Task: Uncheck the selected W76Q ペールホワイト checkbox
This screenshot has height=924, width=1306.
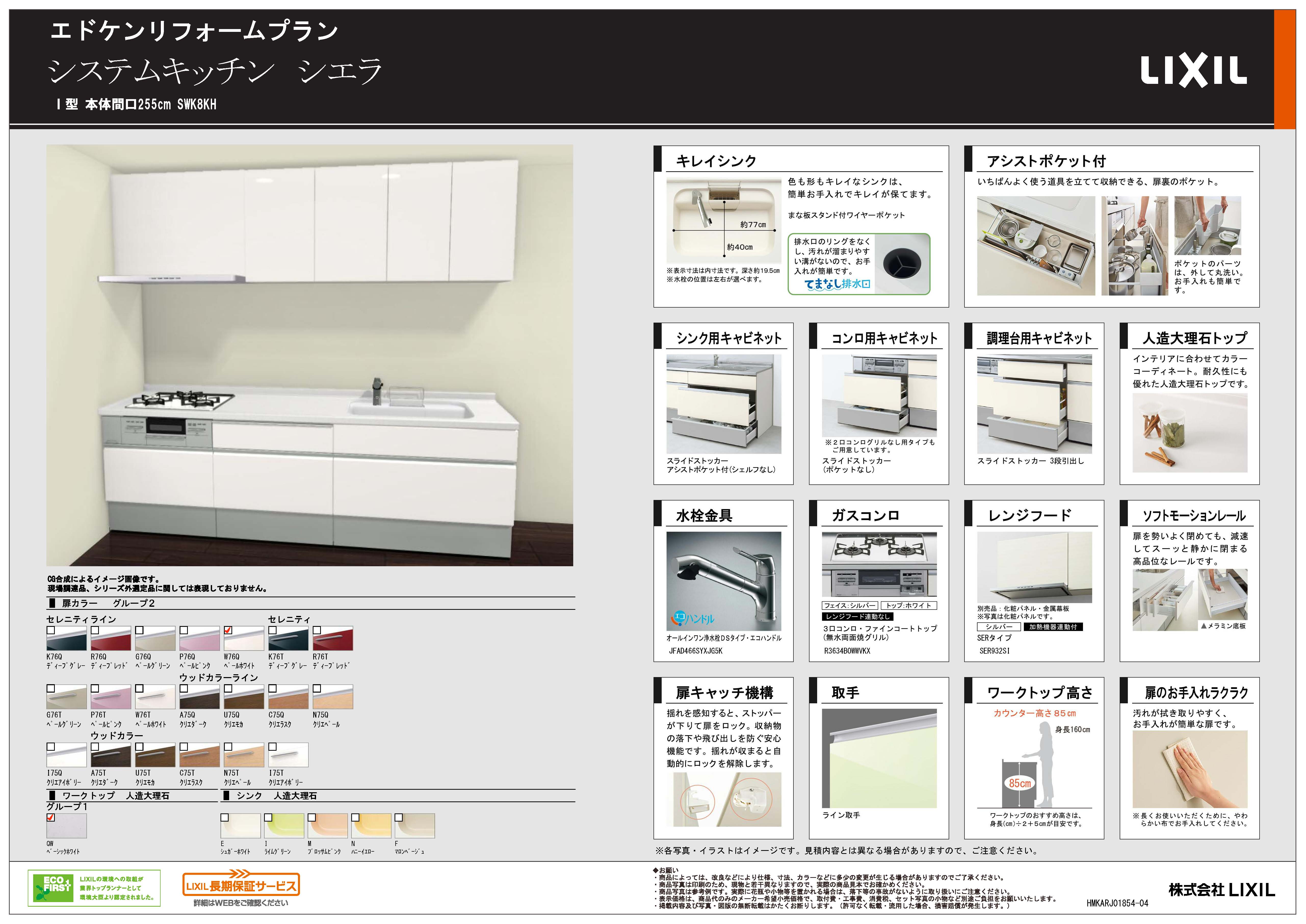Action: point(228,630)
